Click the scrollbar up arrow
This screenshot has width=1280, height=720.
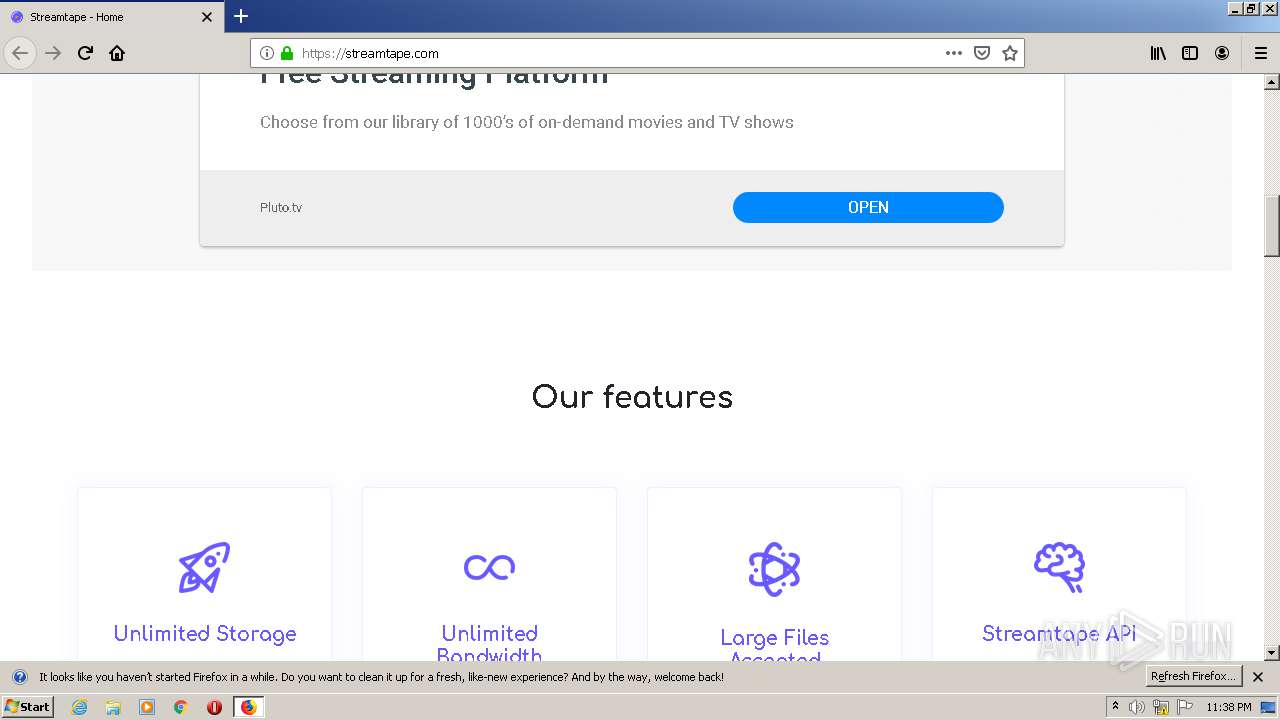[1272, 82]
